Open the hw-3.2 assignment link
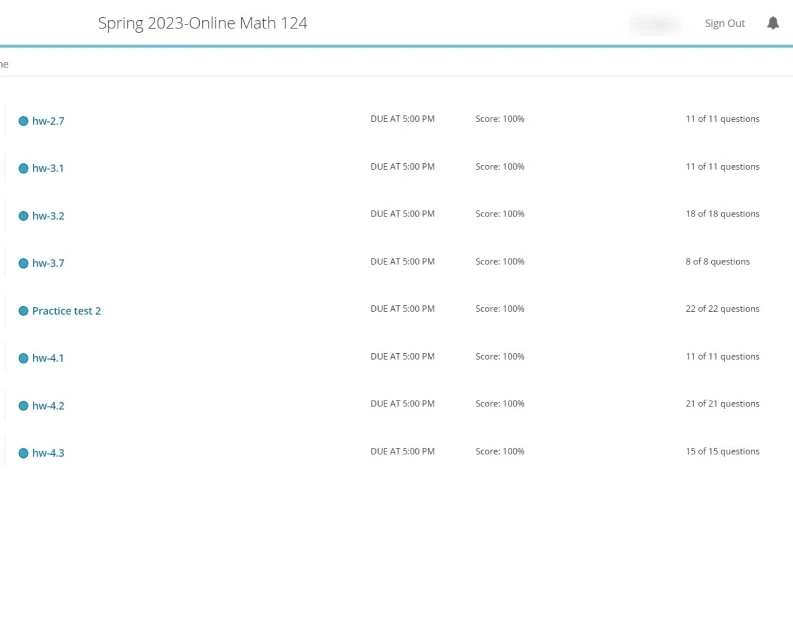Screen dimensions: 793x638 [48, 216]
